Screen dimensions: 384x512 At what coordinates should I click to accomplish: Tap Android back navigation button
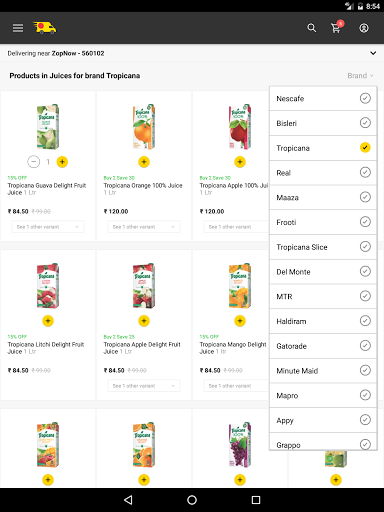click(x=128, y=500)
